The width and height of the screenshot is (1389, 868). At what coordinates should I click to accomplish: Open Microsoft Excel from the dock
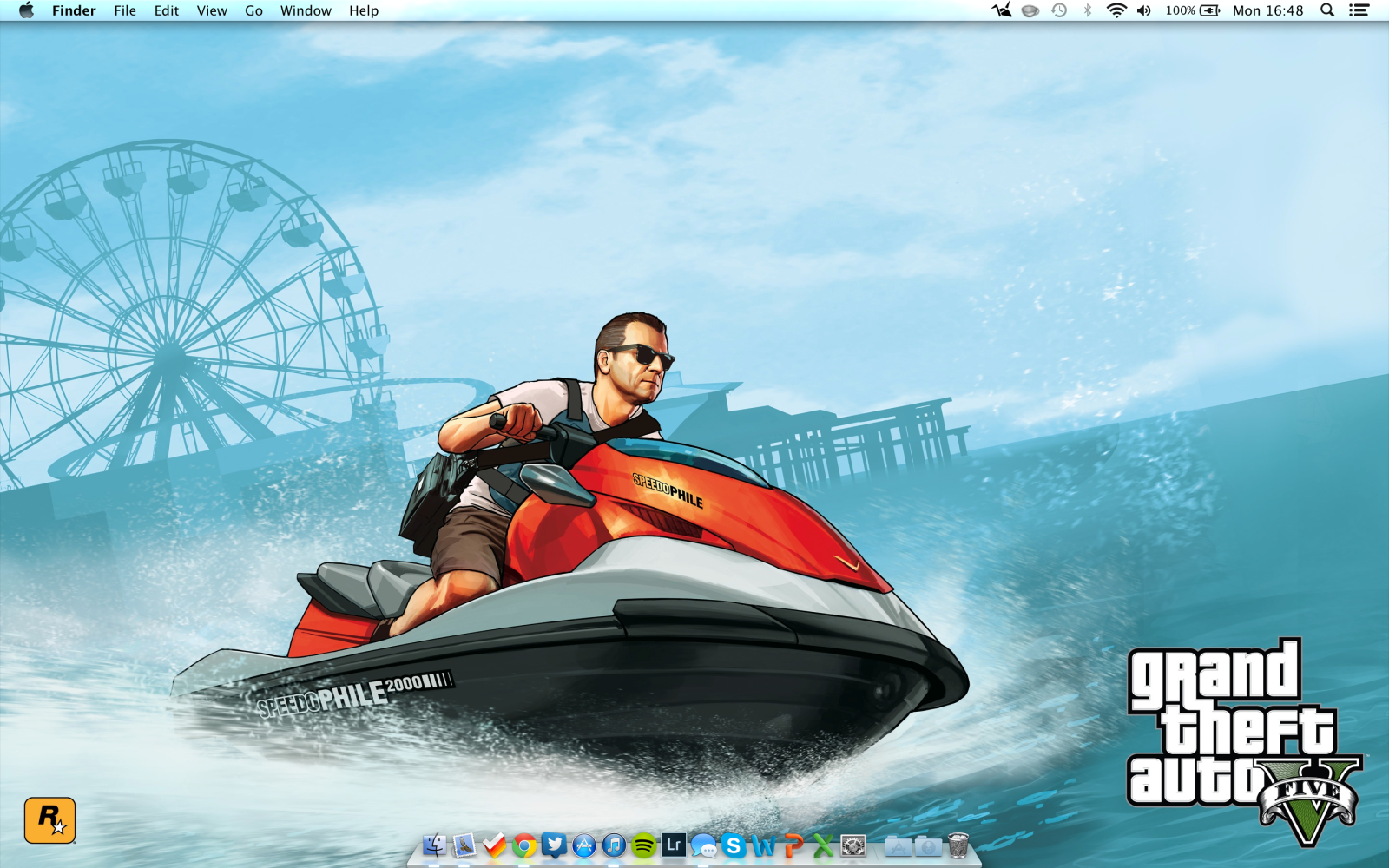coord(824,845)
